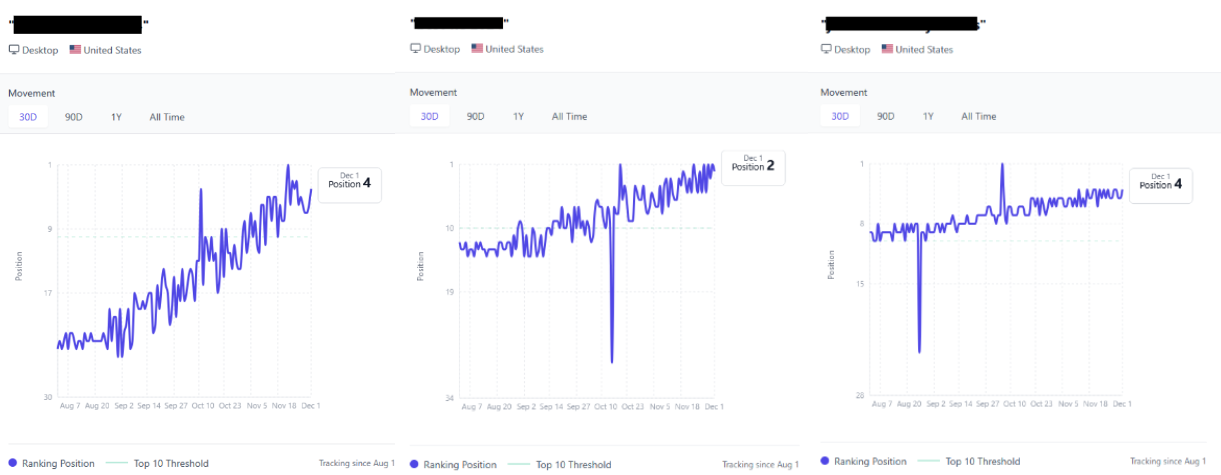This screenshot has height=475, width=1221.
Task: Click the Dec 1 Position 4 tooltip in left chart
Action: pyautogui.click(x=349, y=180)
